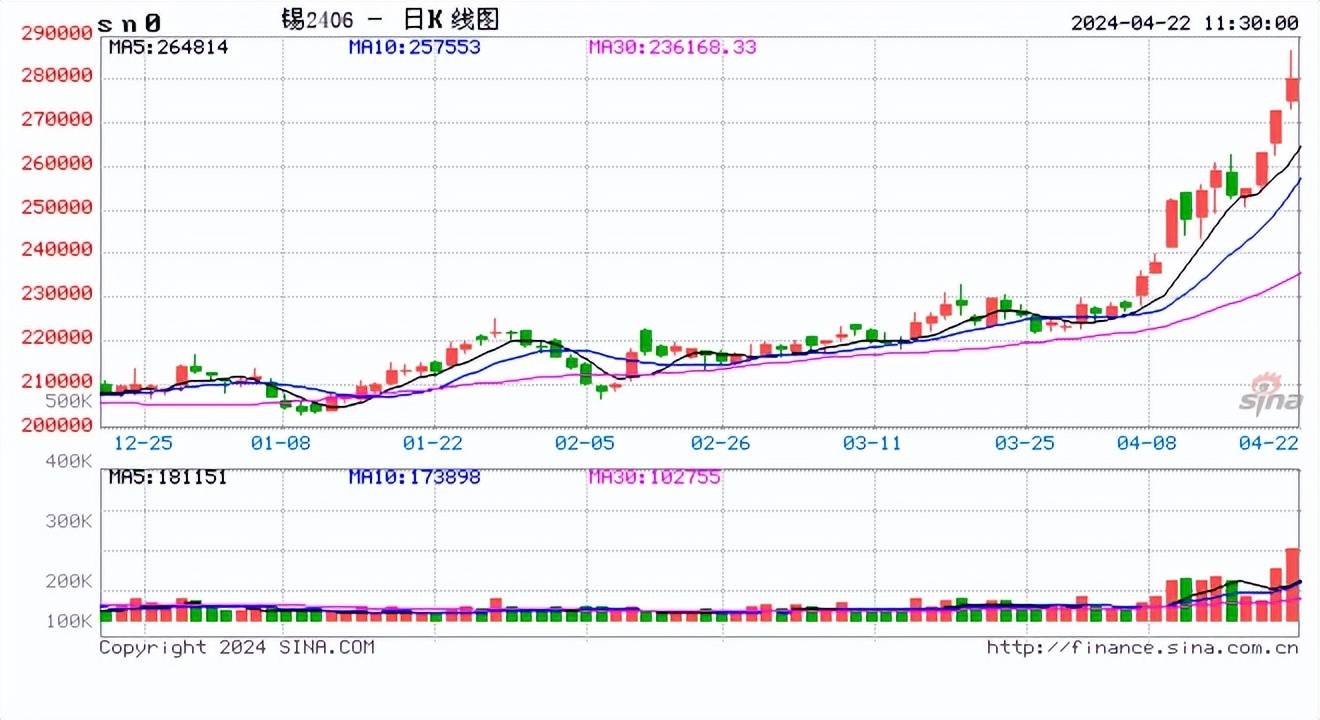Image resolution: width=1320 pixels, height=720 pixels.
Task: Click the latest highest red candlestick
Action: click(x=1292, y=91)
